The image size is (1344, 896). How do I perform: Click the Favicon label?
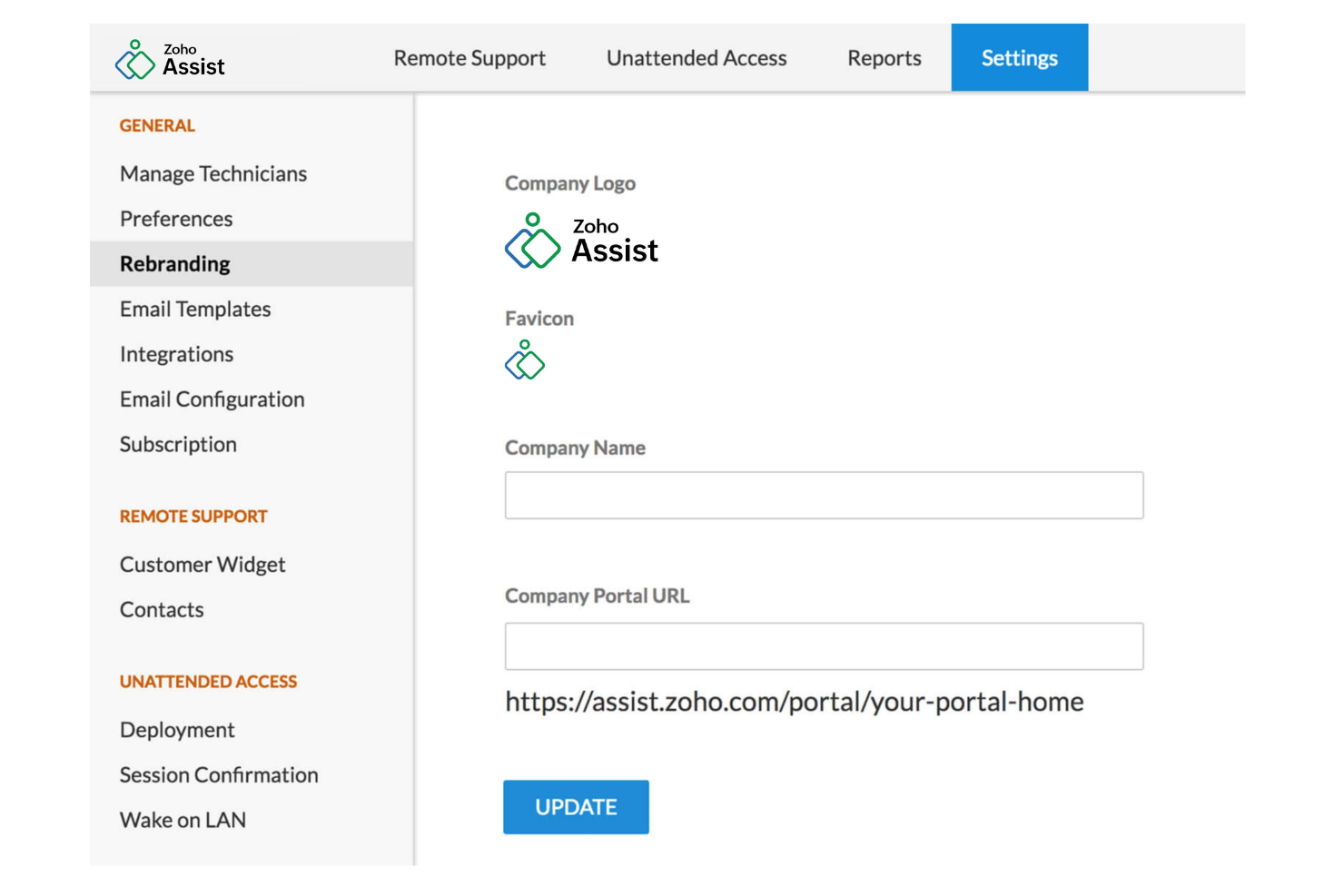click(539, 319)
